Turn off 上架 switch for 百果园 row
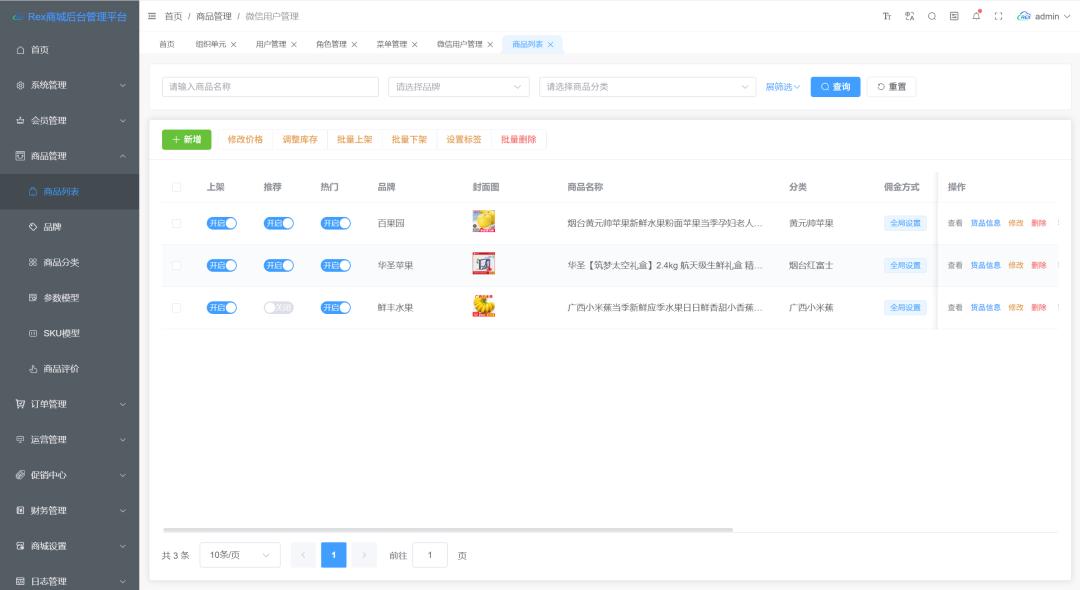This screenshot has height=590, width=1080. (x=222, y=223)
